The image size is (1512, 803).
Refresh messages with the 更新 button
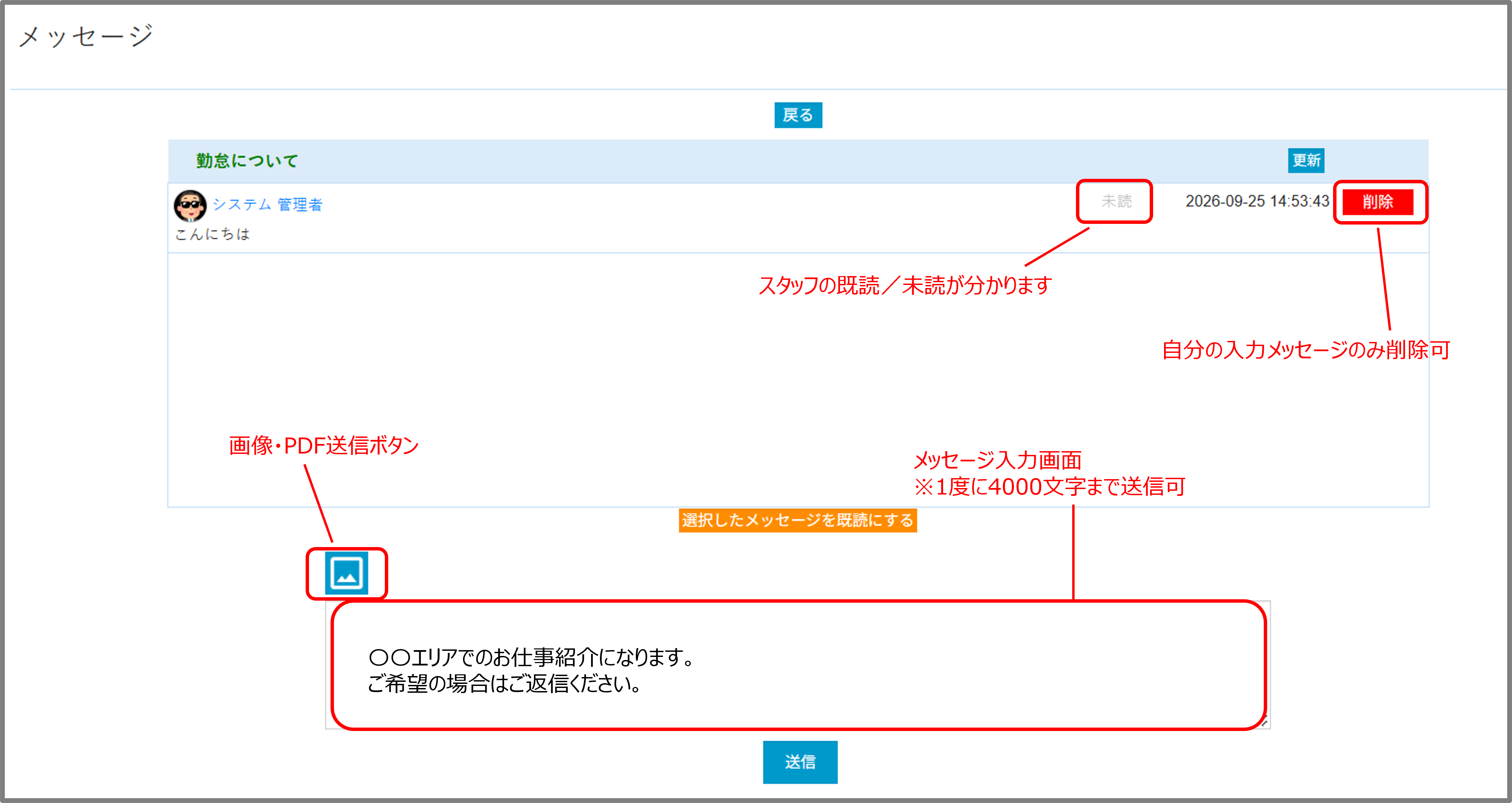click(1305, 160)
